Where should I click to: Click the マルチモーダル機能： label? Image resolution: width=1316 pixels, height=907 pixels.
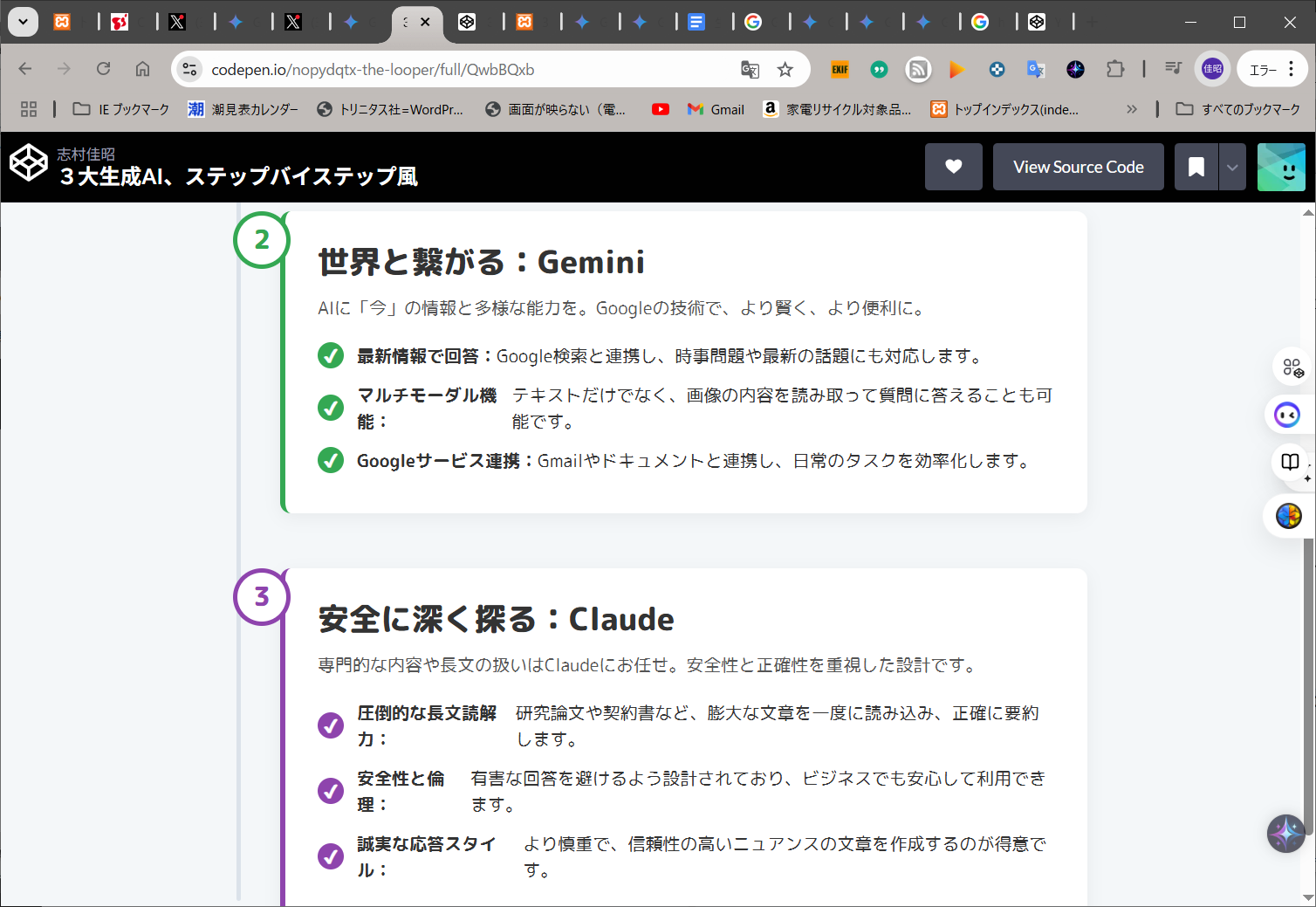pos(427,408)
